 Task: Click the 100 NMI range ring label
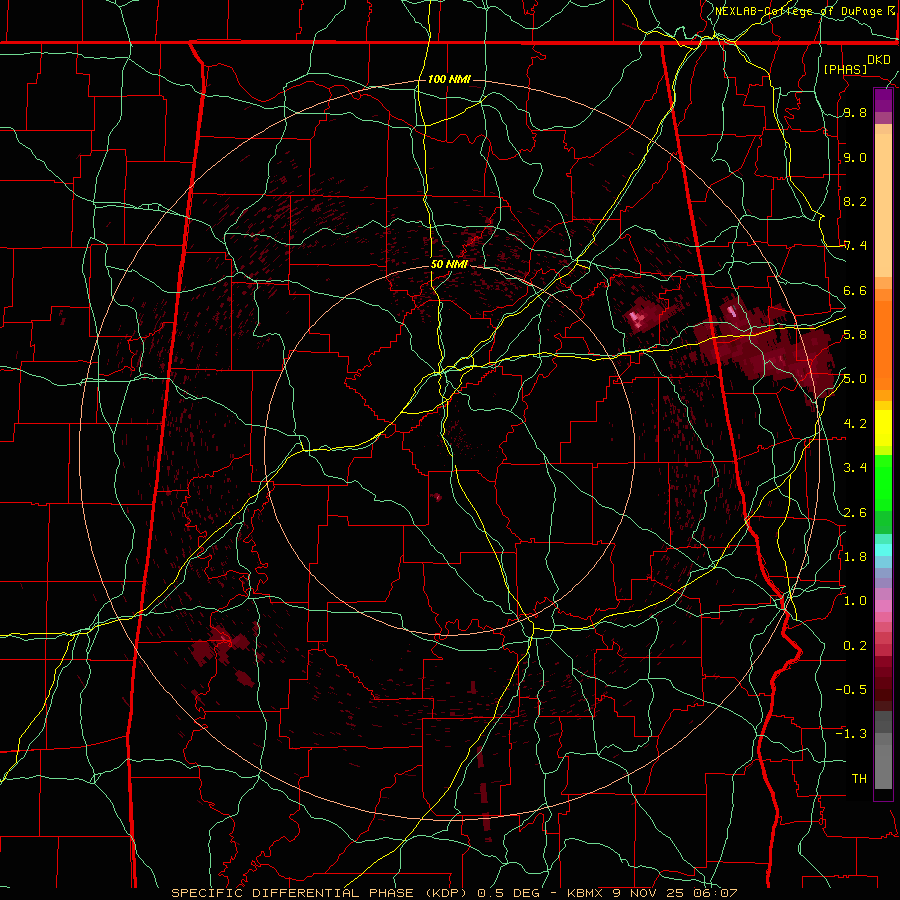[x=449, y=79]
